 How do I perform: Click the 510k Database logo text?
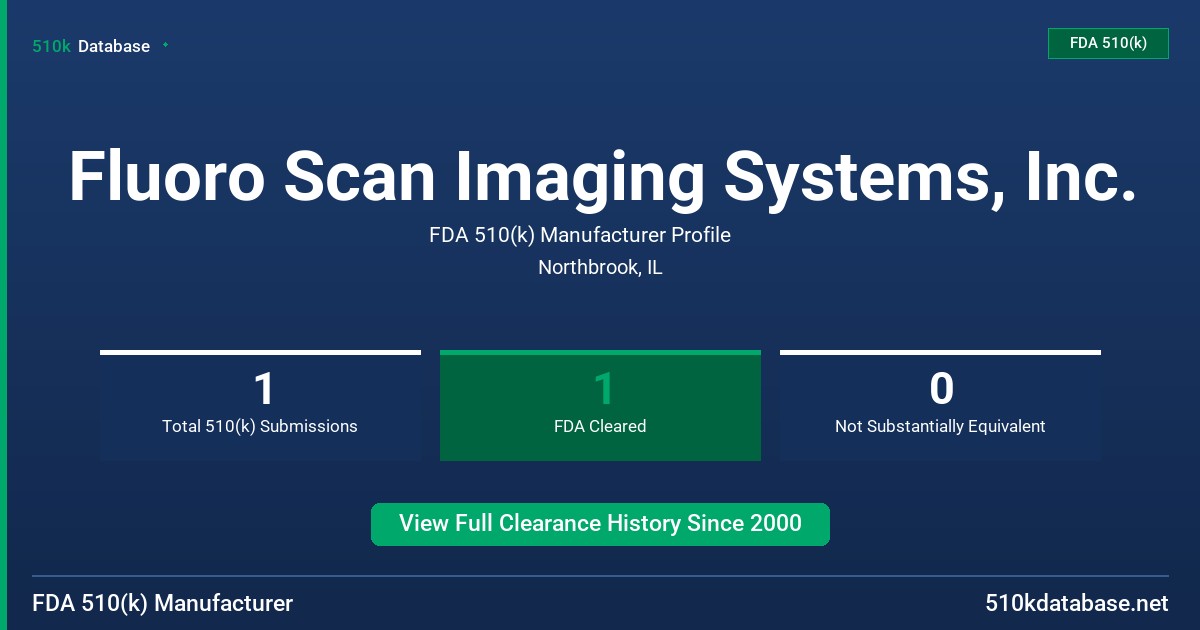pyautogui.click(x=91, y=46)
